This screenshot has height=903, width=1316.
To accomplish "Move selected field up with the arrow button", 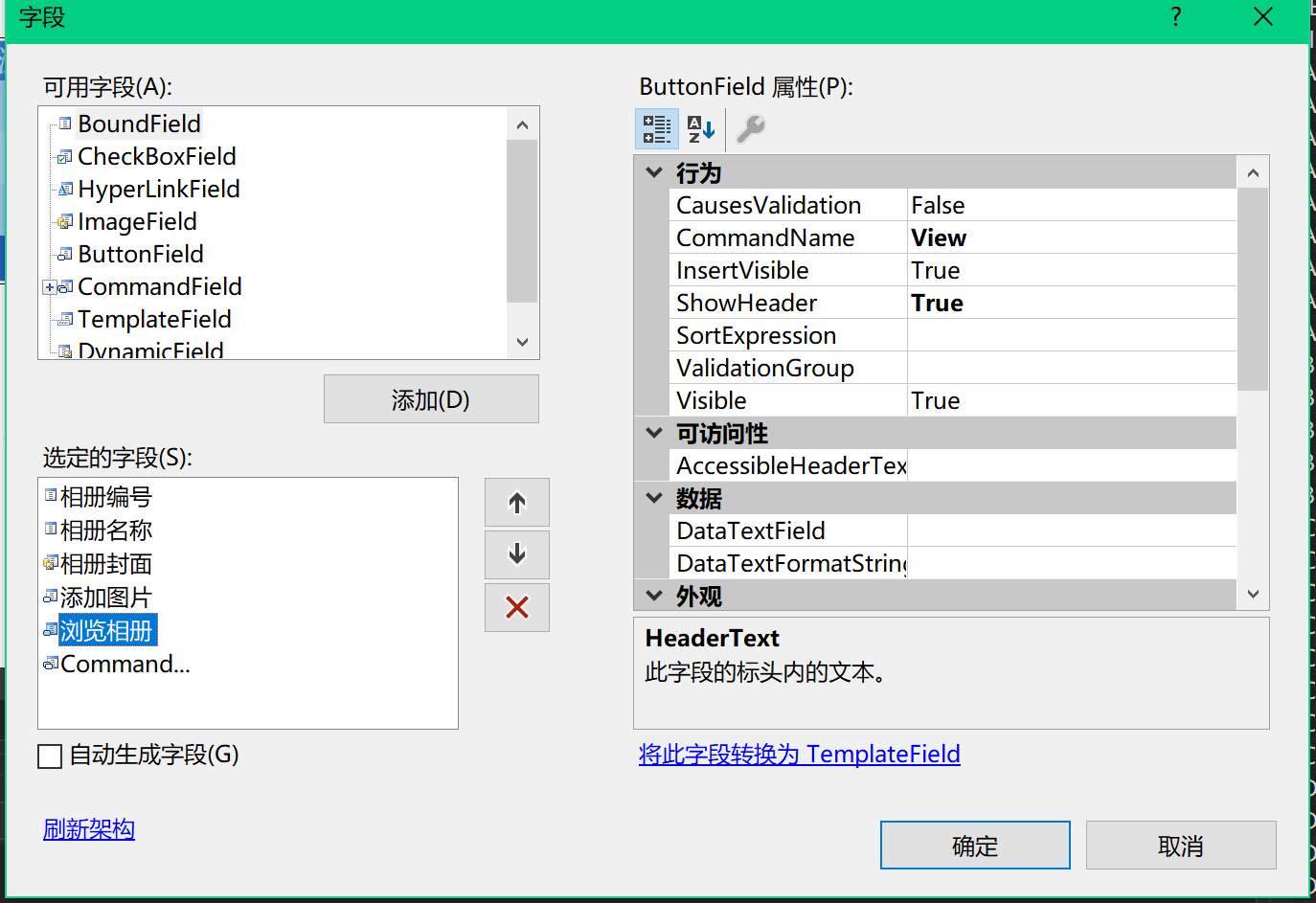I will point(517,503).
